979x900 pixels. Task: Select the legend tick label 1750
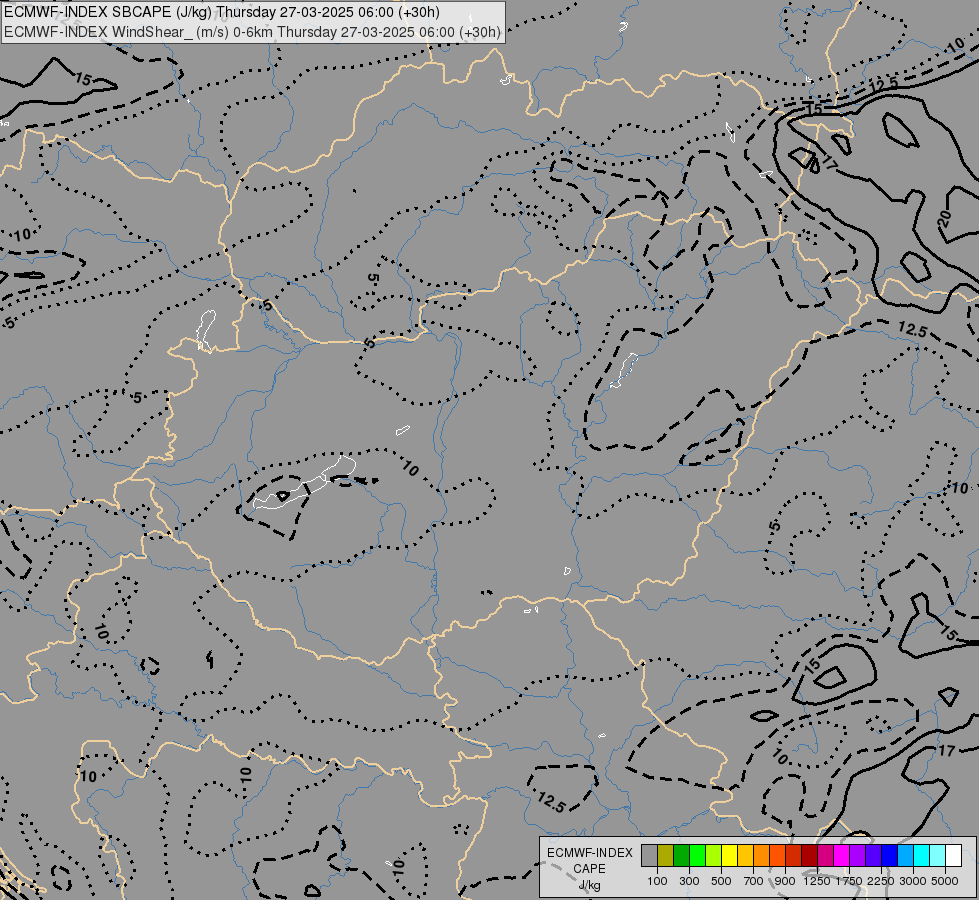point(849,881)
